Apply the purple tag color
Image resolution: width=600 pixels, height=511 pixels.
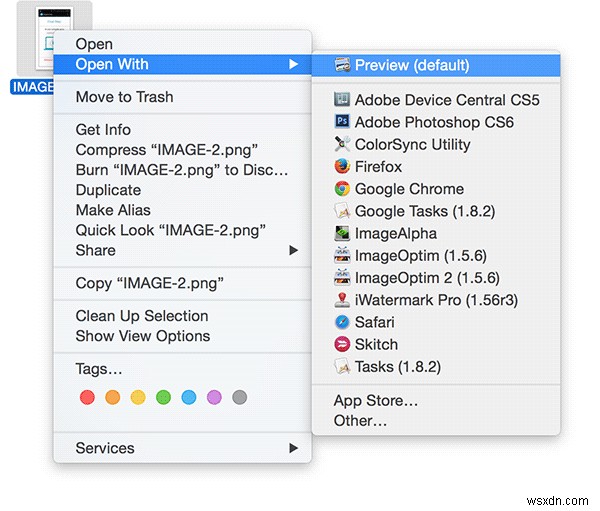tap(214, 398)
